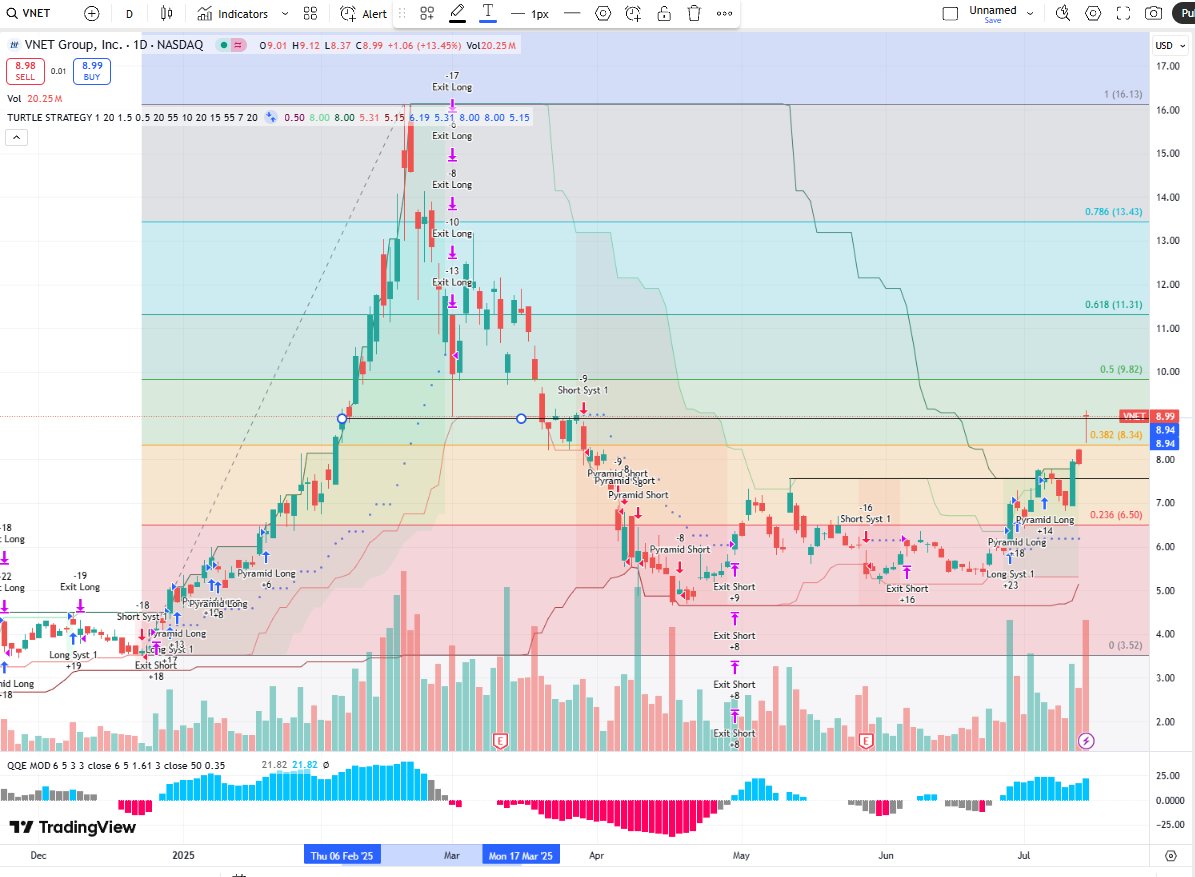Click the Fib level 0.5 (9.82) label
Image resolution: width=1195 pixels, height=877 pixels.
click(1120, 369)
